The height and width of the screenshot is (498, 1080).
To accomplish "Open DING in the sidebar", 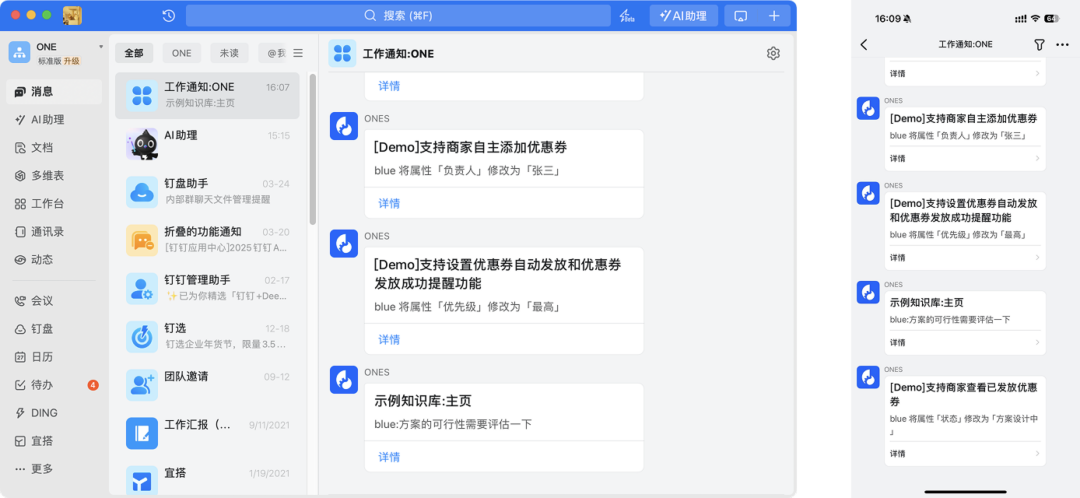I will tap(54, 413).
